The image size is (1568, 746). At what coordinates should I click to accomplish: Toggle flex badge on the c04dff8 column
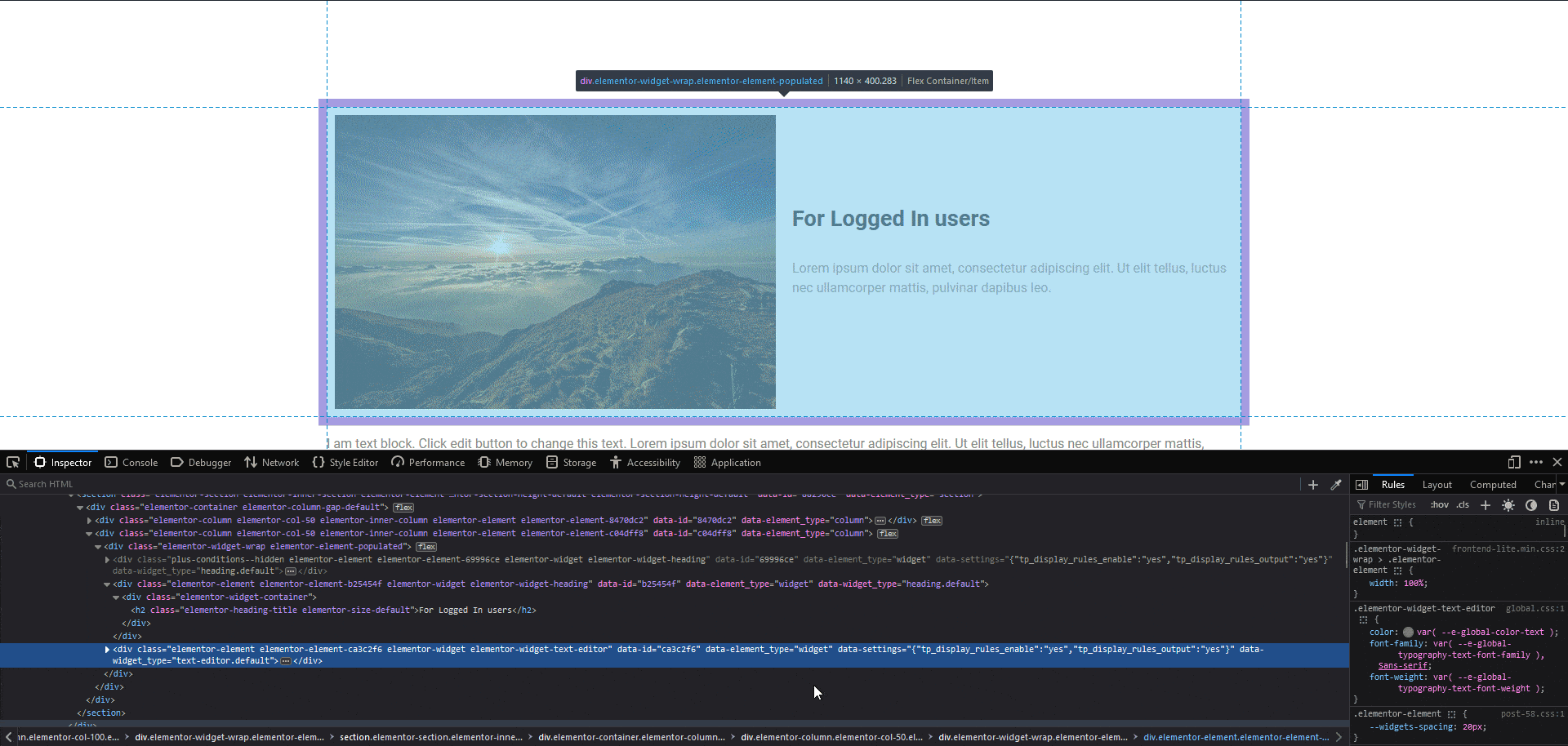click(x=888, y=534)
